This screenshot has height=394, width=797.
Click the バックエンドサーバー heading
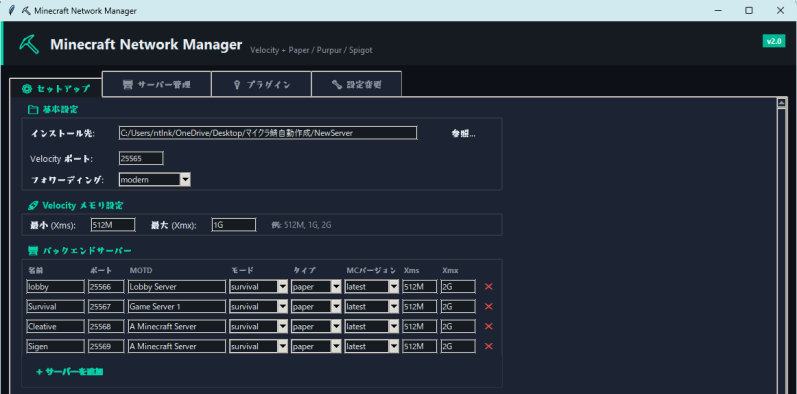(80, 251)
